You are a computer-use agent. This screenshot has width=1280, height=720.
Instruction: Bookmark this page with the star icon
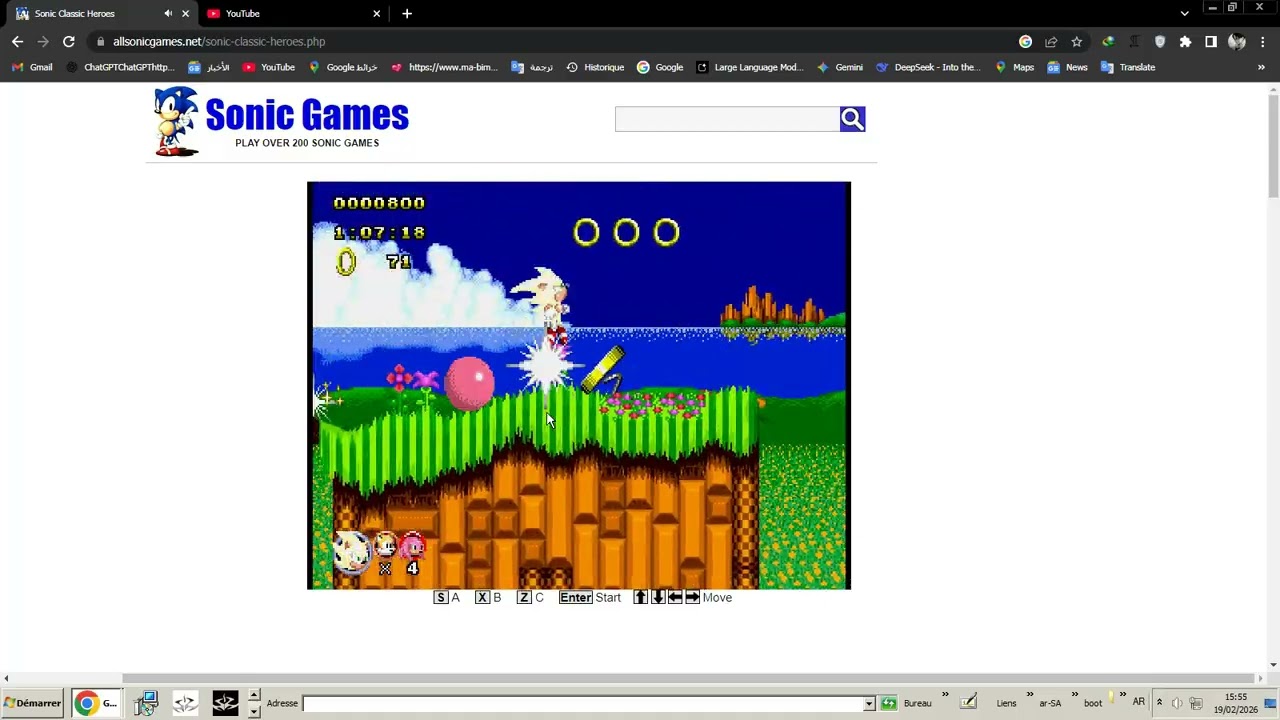[1076, 41]
